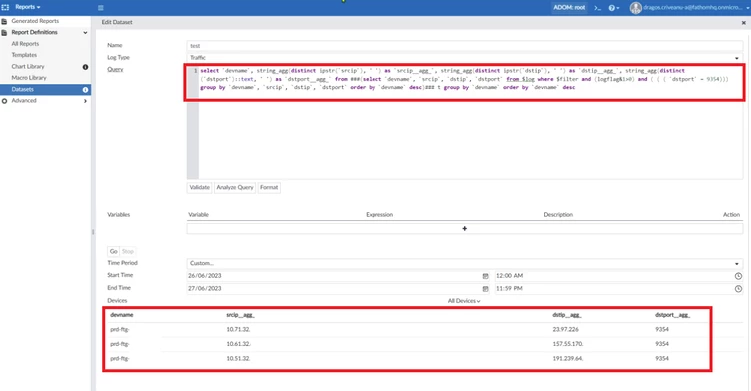Click the End Time calendar icon
The width and height of the screenshot is (751, 391).
(485, 289)
